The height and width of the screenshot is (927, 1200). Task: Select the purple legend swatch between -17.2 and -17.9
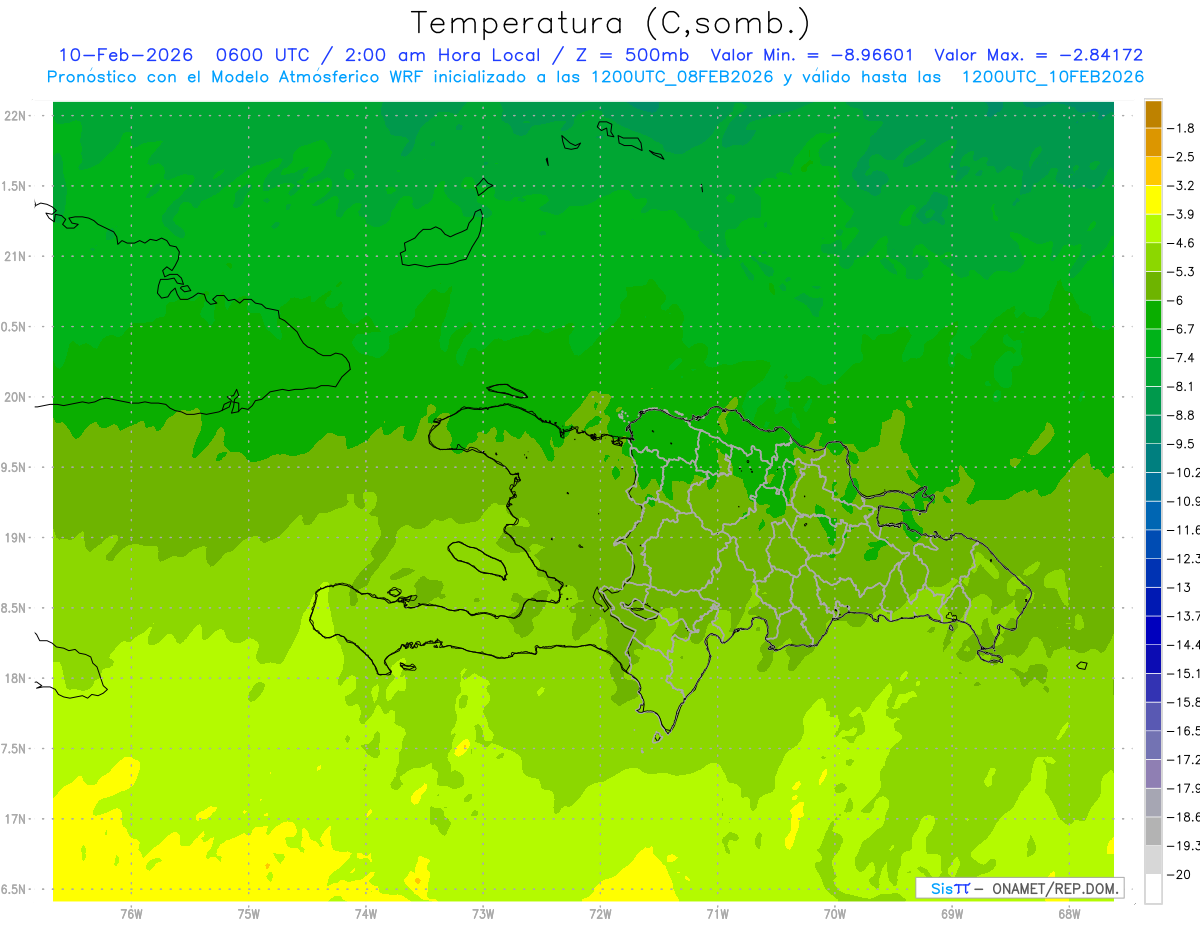coord(1153,774)
